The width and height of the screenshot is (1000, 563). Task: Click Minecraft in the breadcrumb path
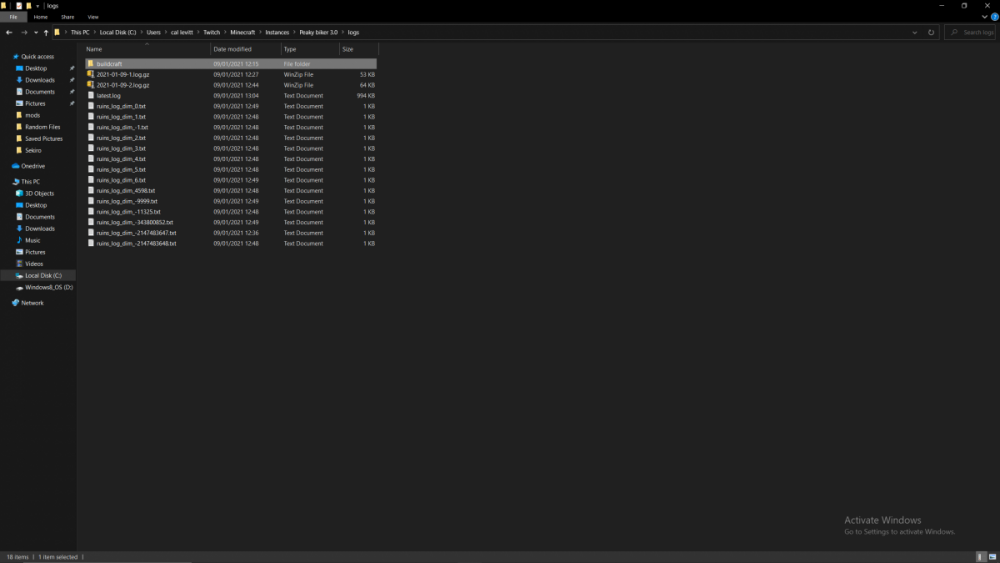coord(243,32)
